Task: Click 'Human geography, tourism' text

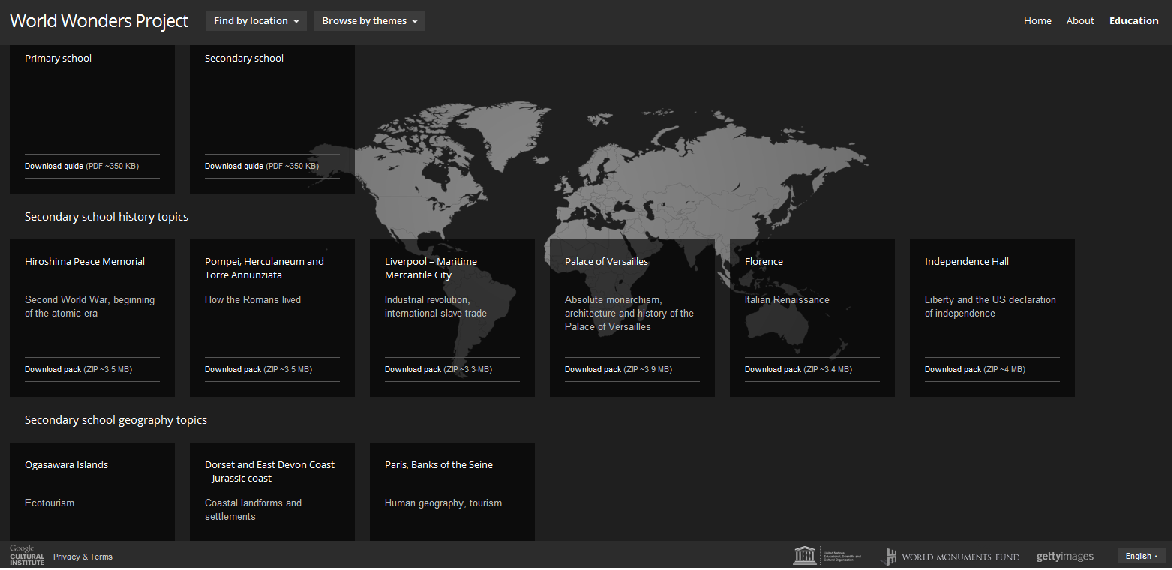Action: click(443, 503)
